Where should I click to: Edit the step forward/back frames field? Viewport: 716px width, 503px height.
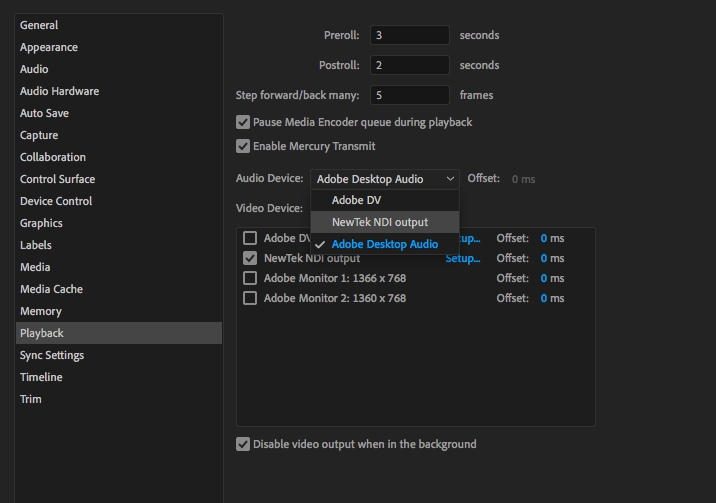point(409,95)
